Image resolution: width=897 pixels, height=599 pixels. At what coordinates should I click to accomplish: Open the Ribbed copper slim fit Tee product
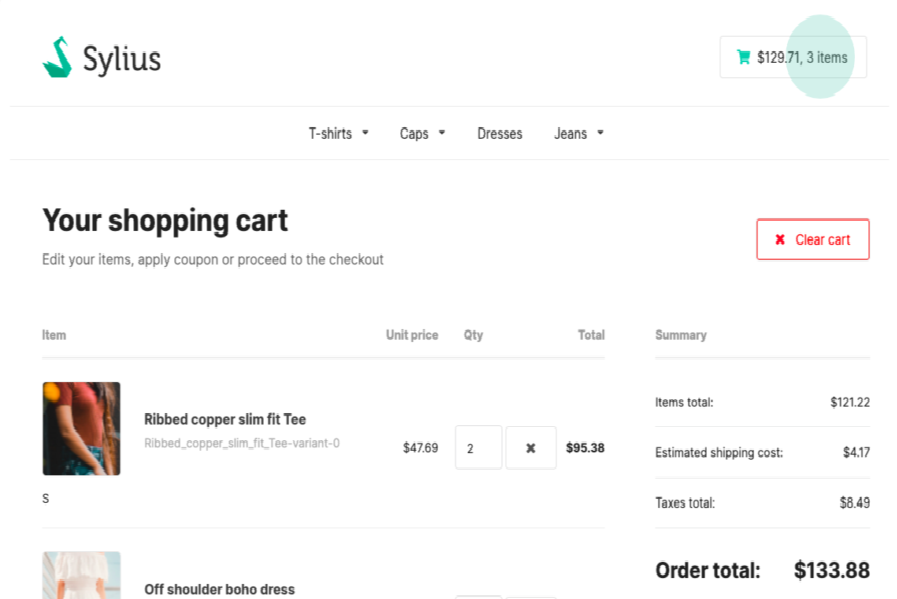[225, 419]
